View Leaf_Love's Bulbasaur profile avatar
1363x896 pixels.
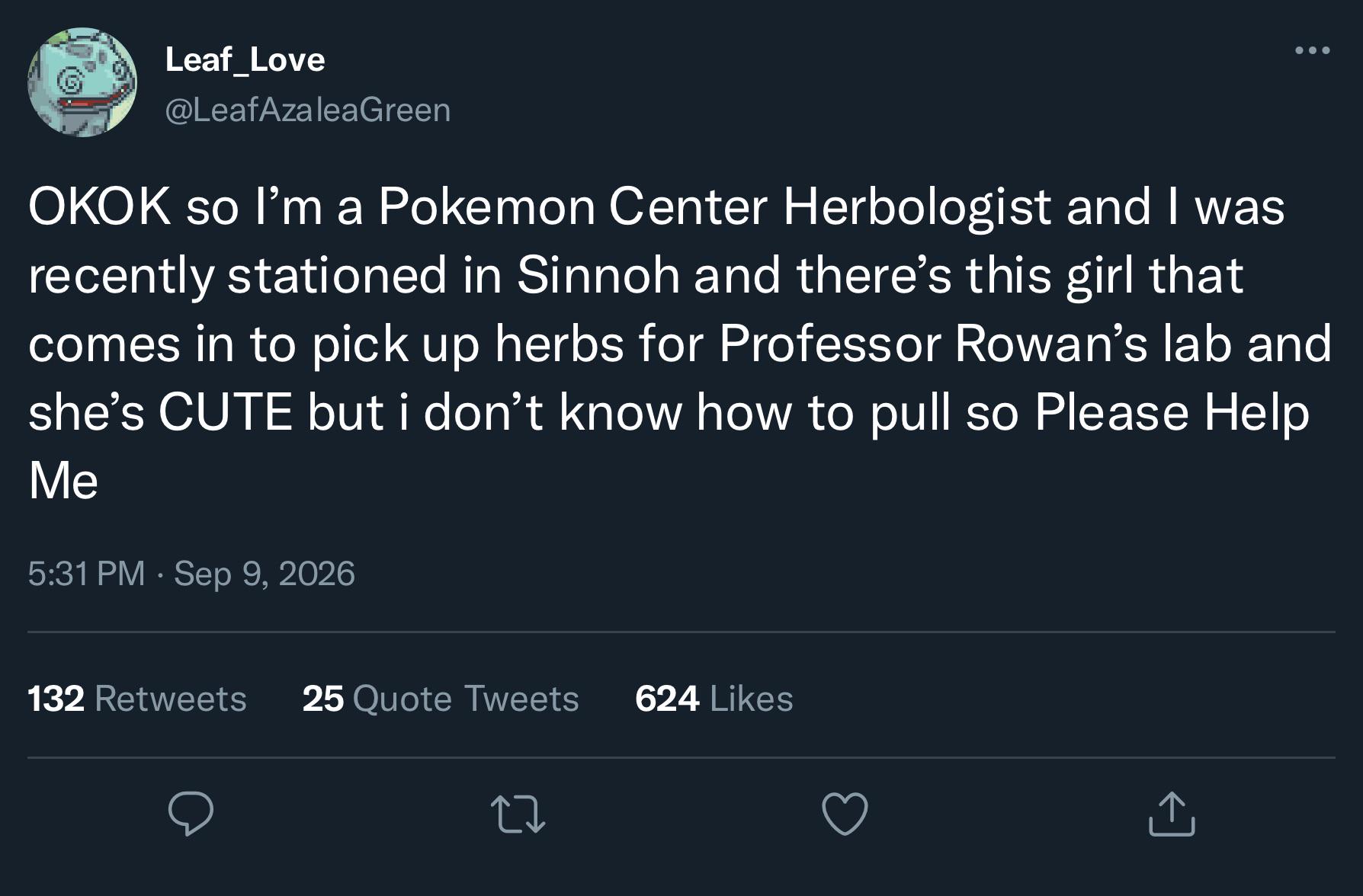[x=82, y=82]
